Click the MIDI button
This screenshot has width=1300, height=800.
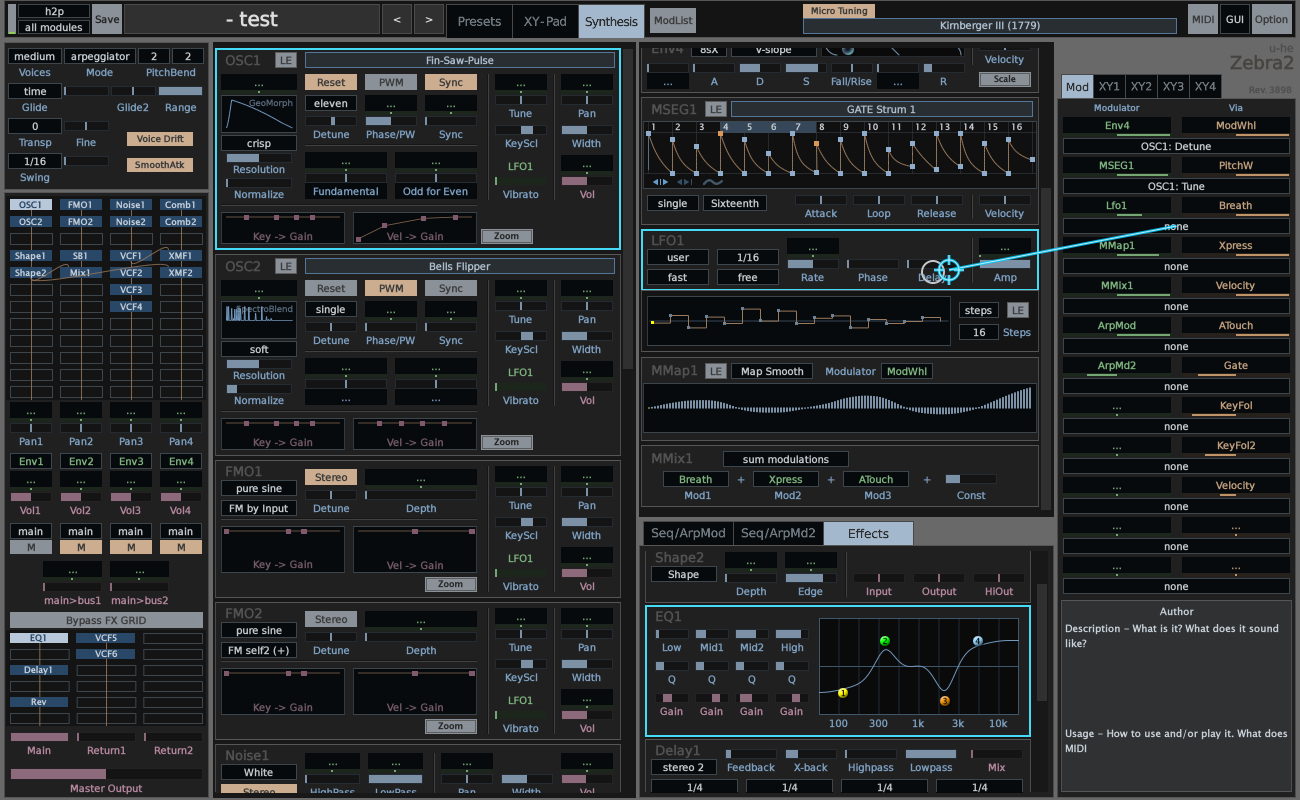1203,19
